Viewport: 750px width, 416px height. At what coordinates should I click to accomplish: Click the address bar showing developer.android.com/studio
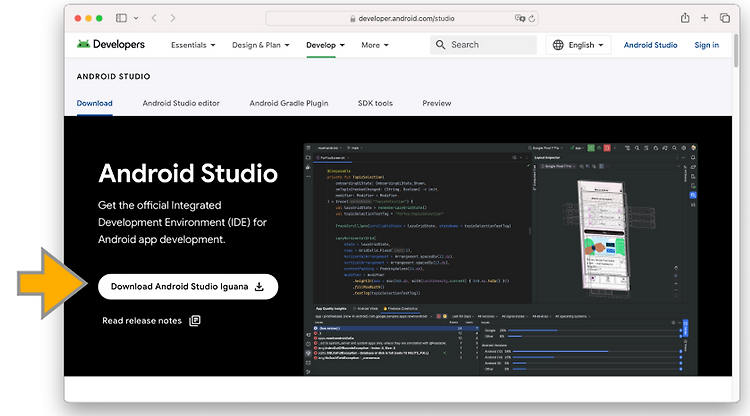point(402,18)
